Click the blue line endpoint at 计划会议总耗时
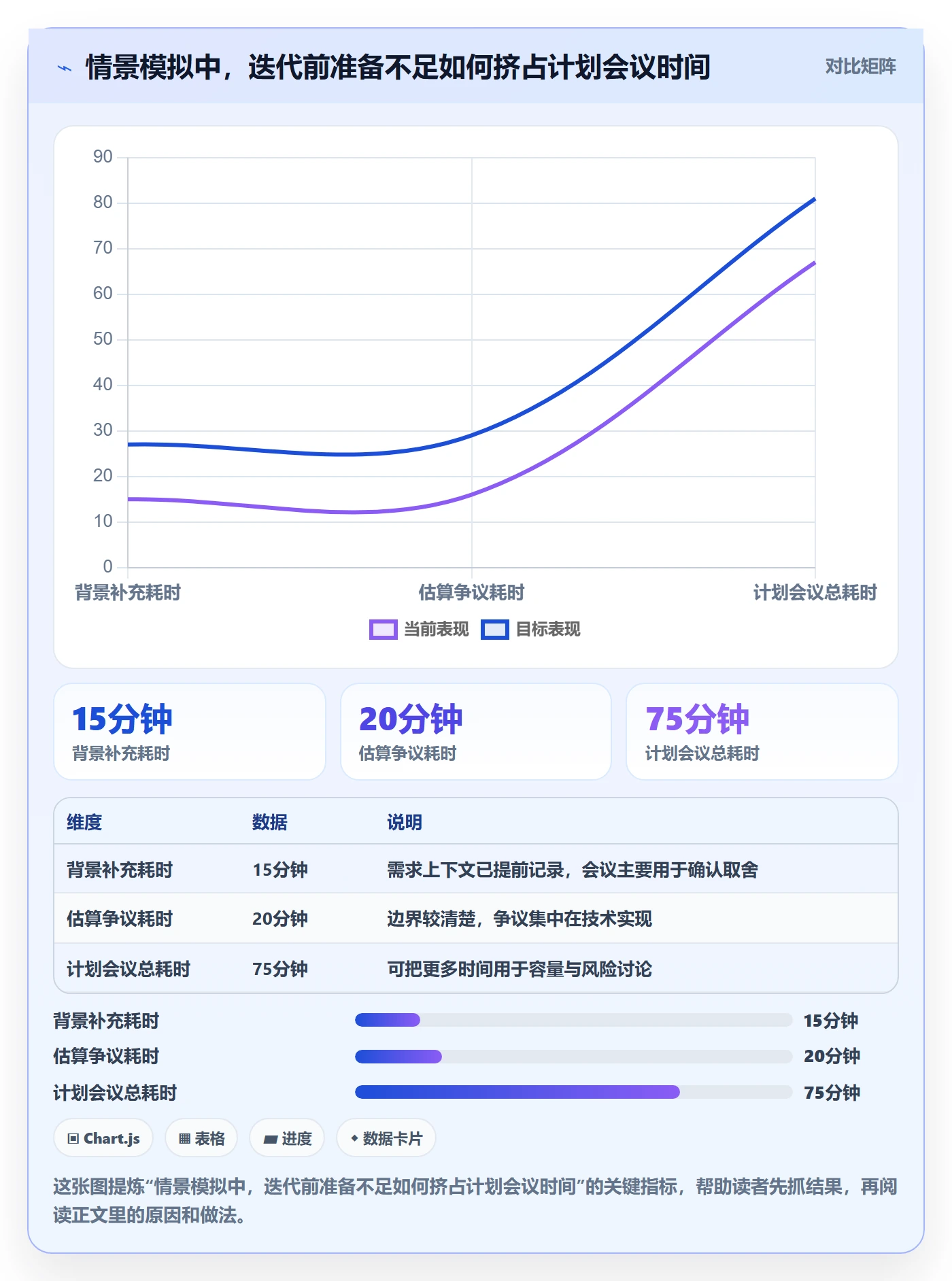 click(x=815, y=199)
